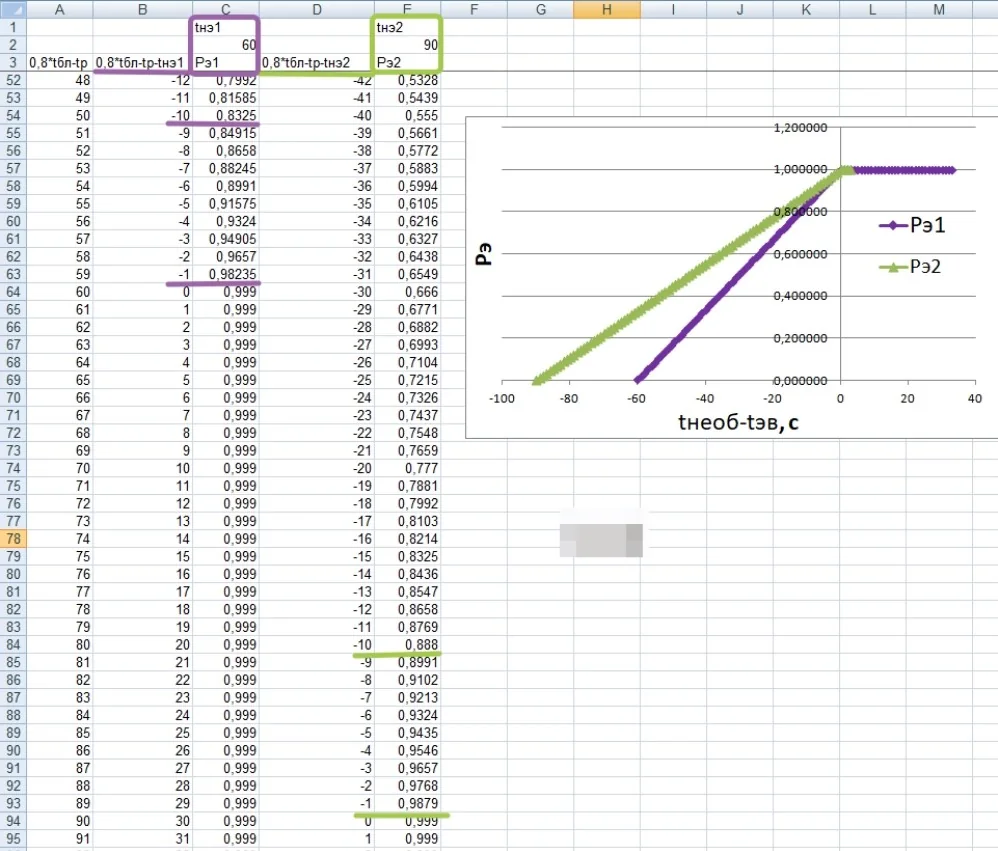The image size is (998, 851).
Task: Select the cell containing 0,888
Action: click(407, 645)
